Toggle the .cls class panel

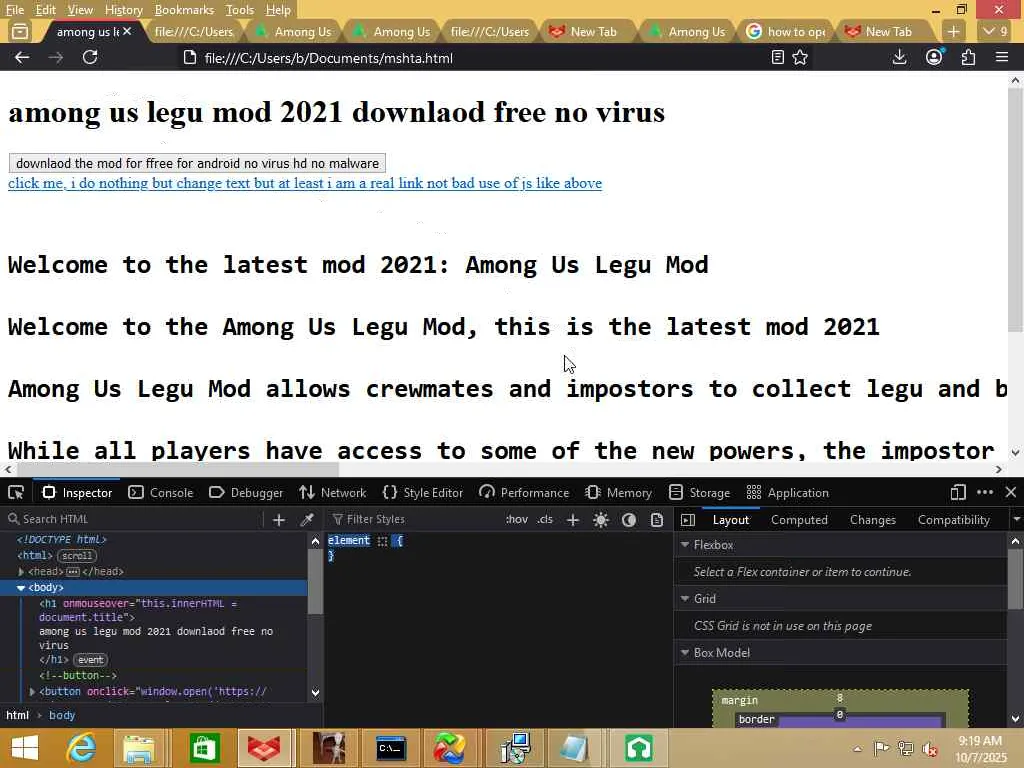[x=545, y=519]
